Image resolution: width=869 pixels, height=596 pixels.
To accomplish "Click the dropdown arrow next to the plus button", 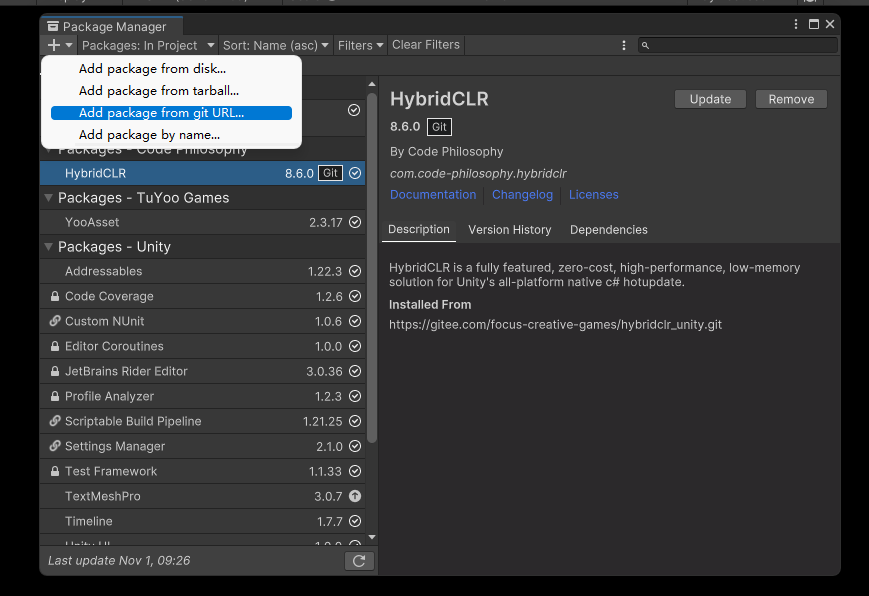I will tap(69, 45).
